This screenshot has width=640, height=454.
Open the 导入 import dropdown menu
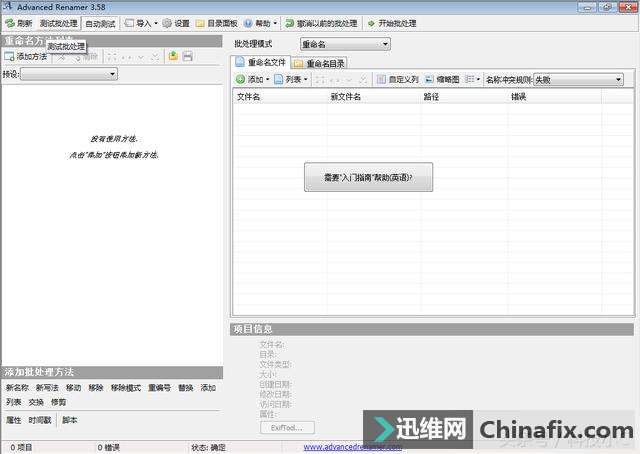pos(140,23)
